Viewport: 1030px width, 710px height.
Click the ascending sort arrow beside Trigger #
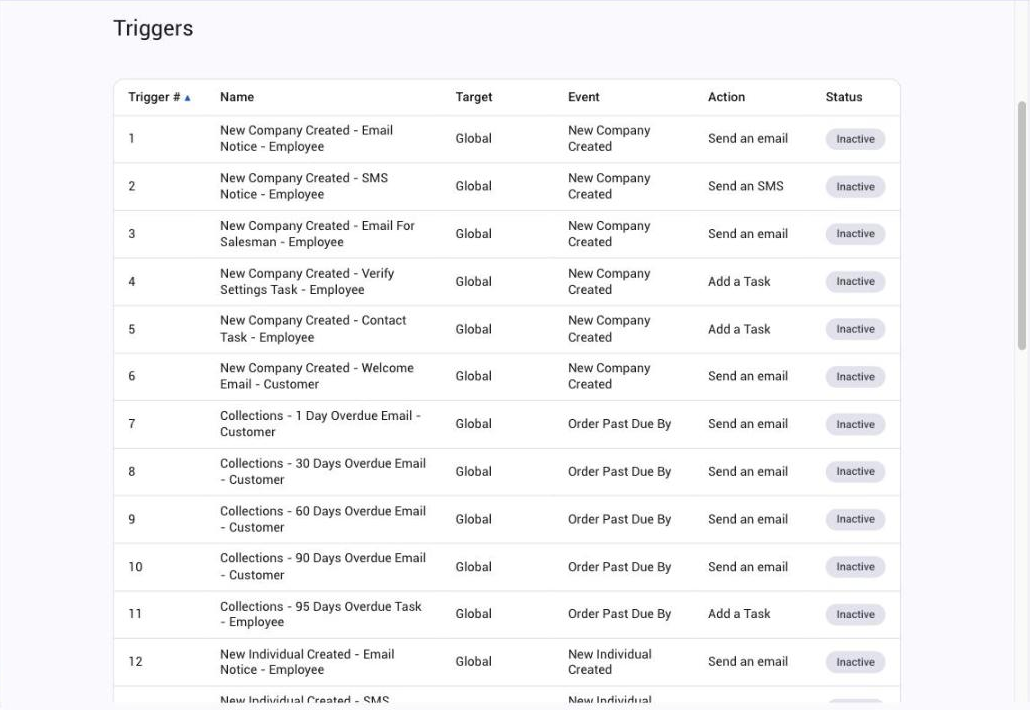pyautogui.click(x=187, y=98)
